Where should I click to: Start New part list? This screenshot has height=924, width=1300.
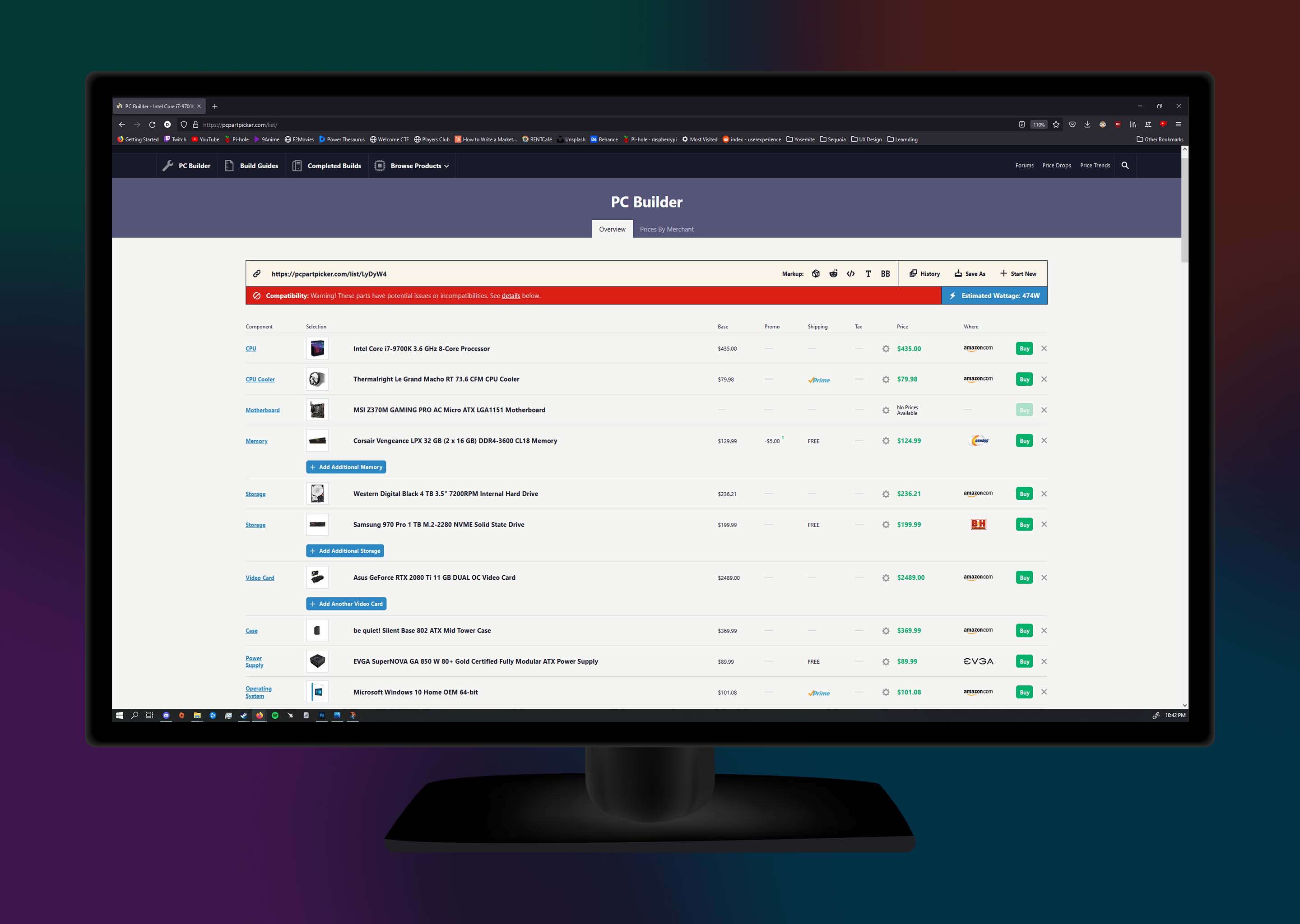(1018, 274)
